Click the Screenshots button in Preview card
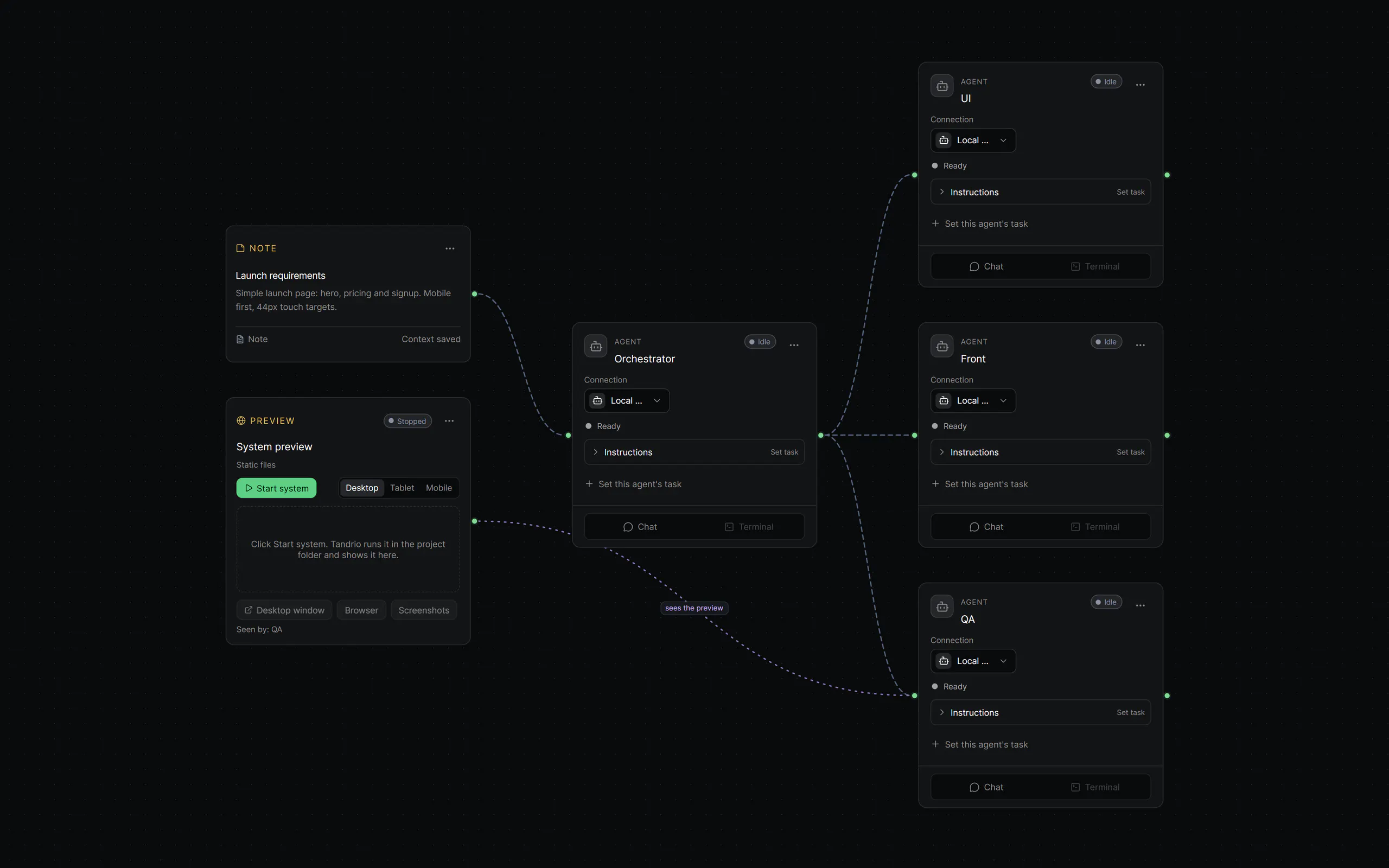1389x868 pixels. click(x=424, y=610)
